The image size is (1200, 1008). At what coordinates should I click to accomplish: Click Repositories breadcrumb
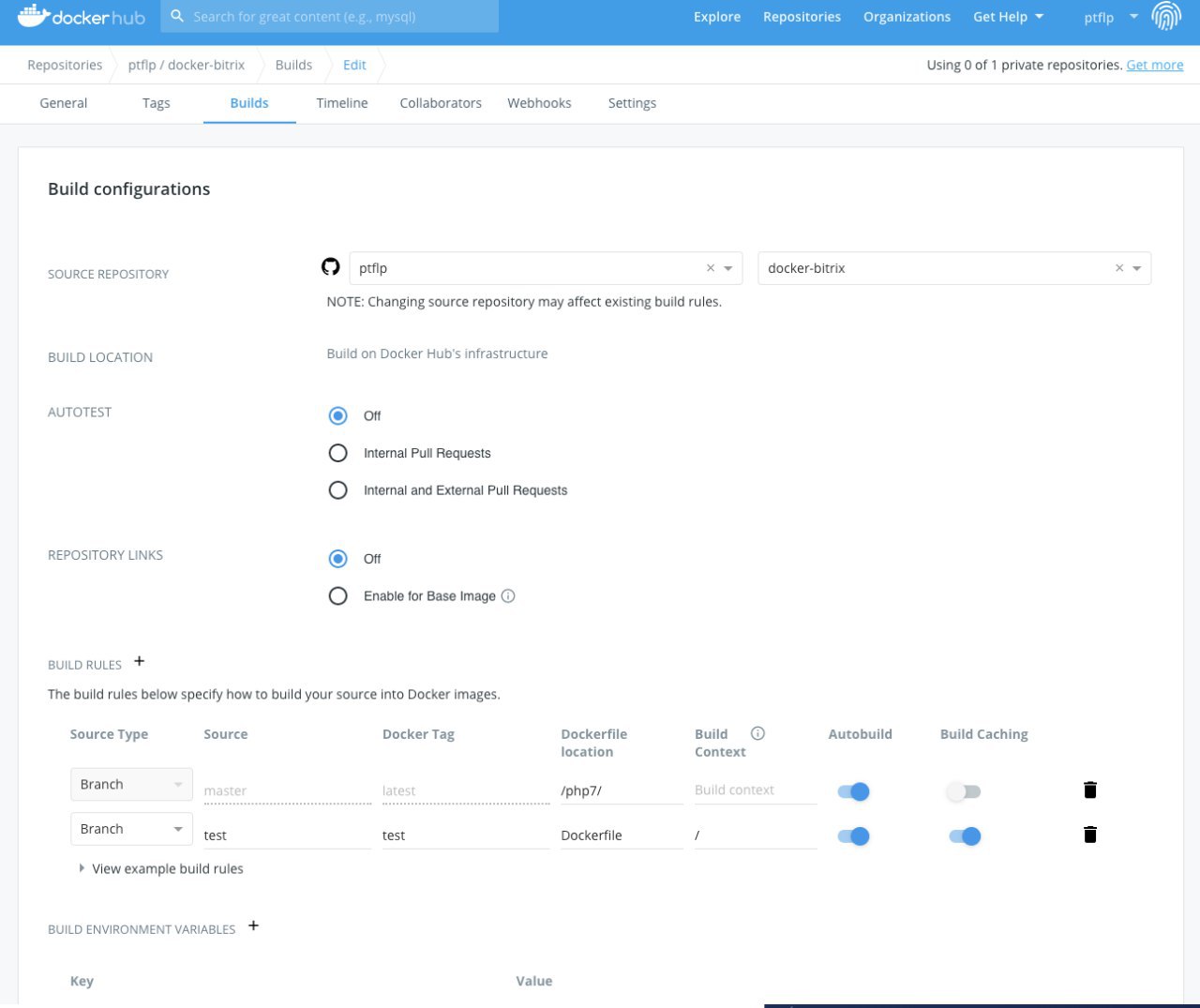coord(65,65)
